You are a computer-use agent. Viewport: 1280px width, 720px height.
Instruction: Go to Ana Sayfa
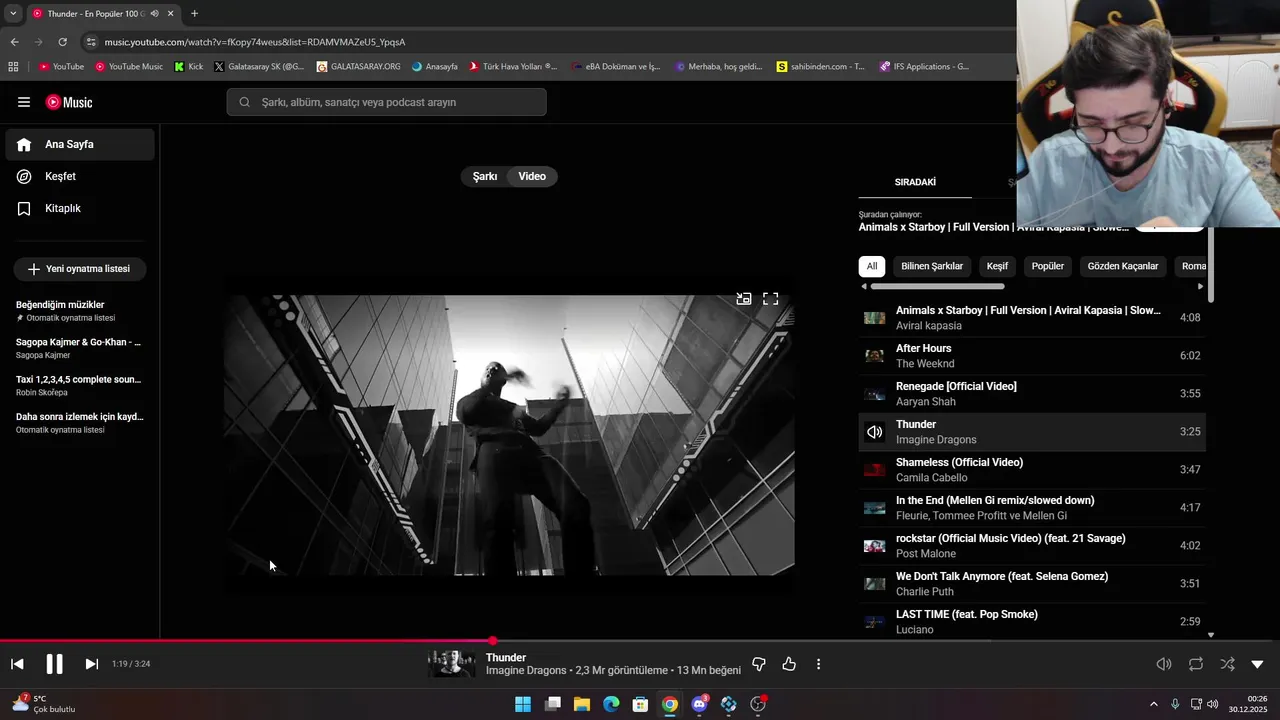click(80, 144)
